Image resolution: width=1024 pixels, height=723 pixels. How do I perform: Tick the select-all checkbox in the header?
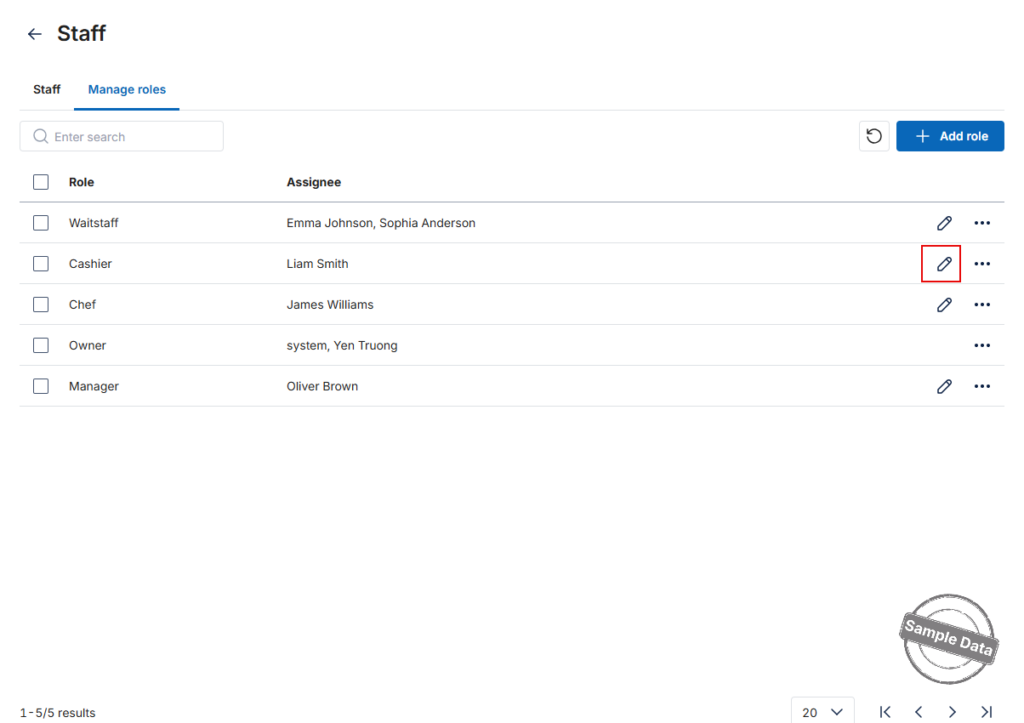(x=40, y=182)
